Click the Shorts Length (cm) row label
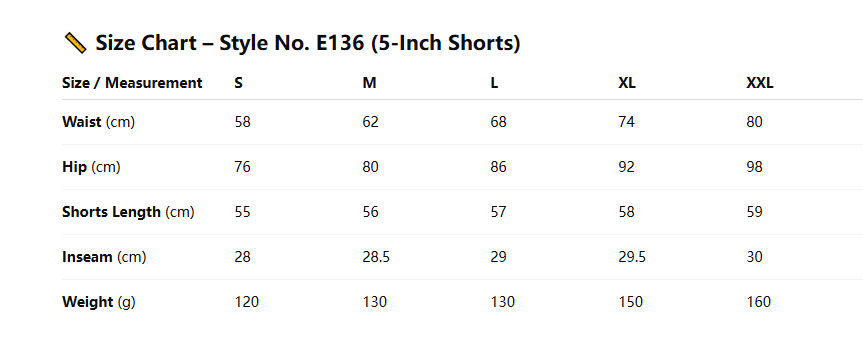Screen dimensions: 863x361 [x=128, y=212]
